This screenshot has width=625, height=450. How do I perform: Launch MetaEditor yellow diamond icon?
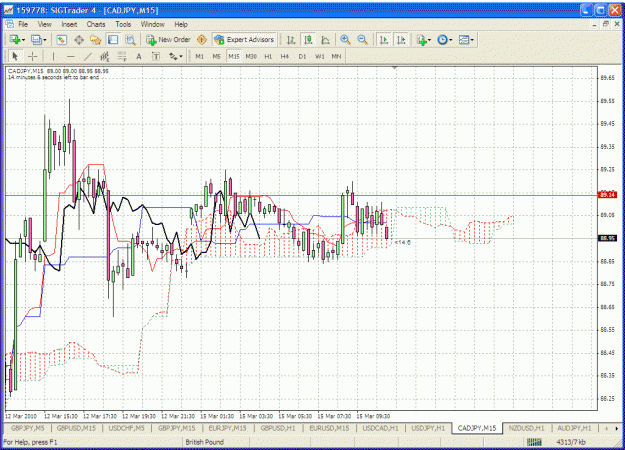202,40
